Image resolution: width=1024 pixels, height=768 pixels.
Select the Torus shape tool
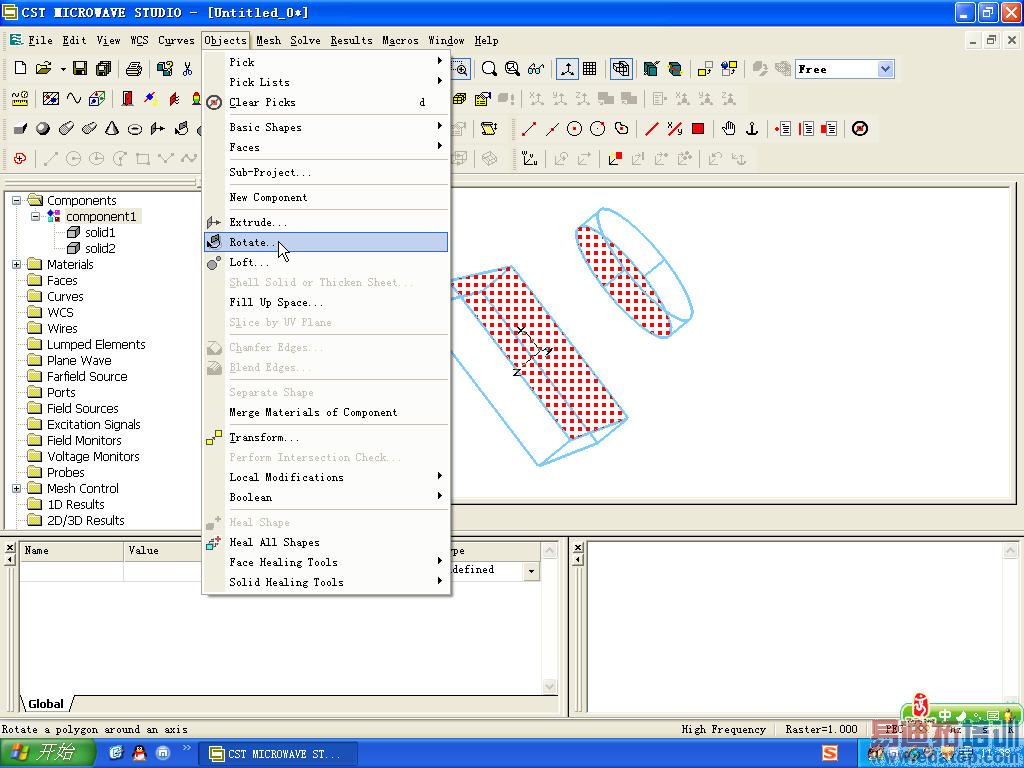coord(135,129)
